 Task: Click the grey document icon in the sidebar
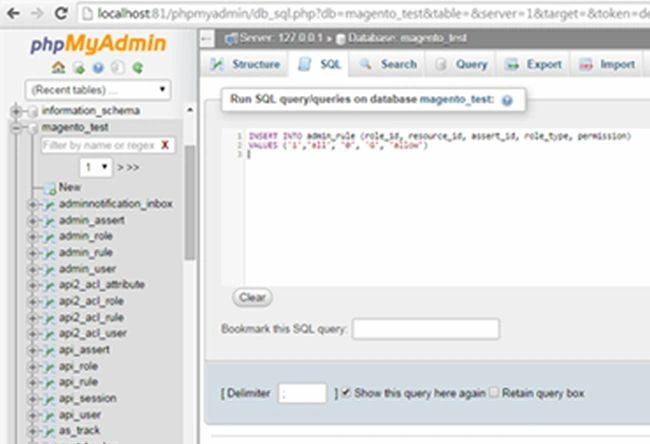tap(118, 68)
